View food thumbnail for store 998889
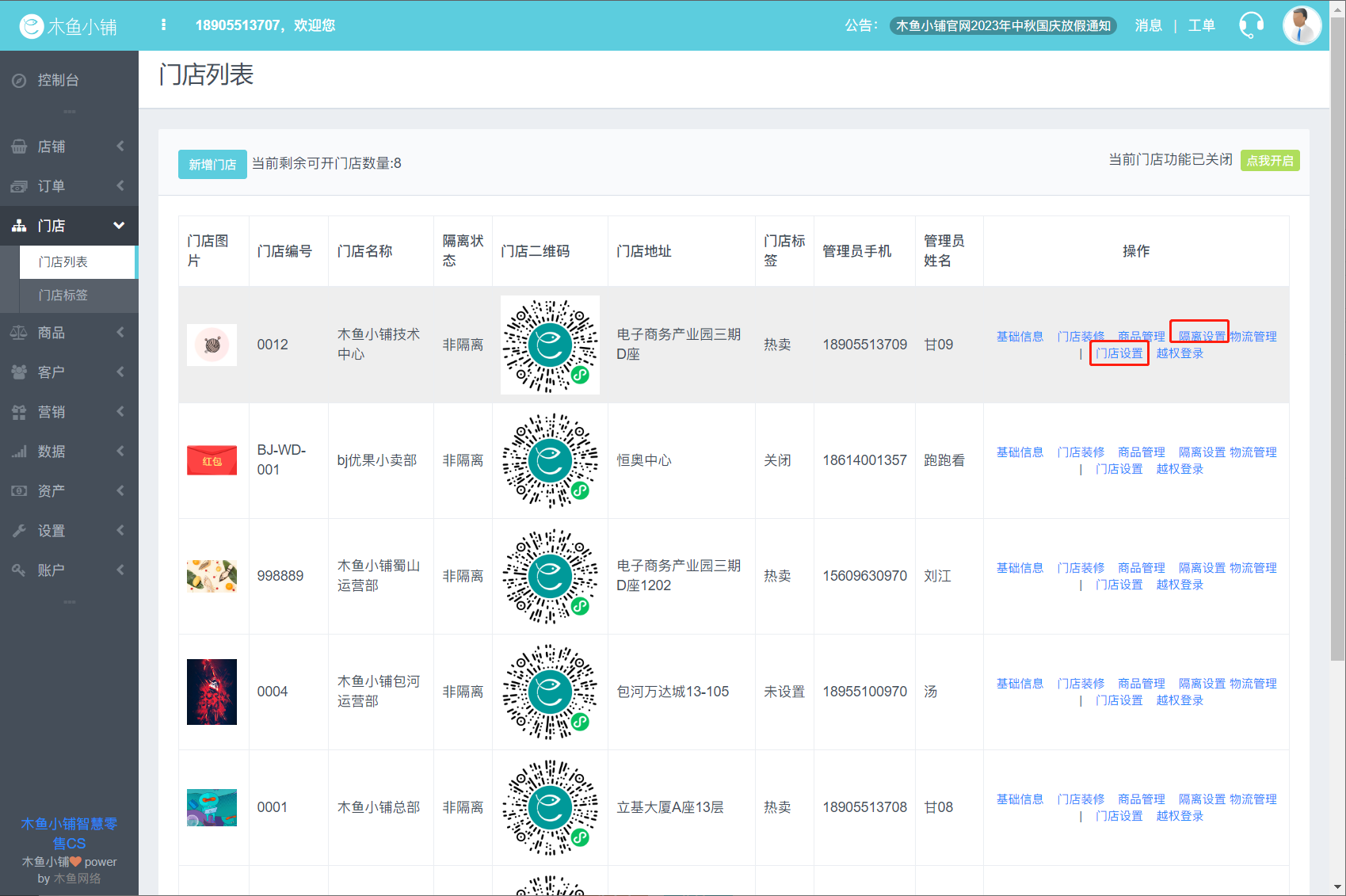 coord(212,576)
